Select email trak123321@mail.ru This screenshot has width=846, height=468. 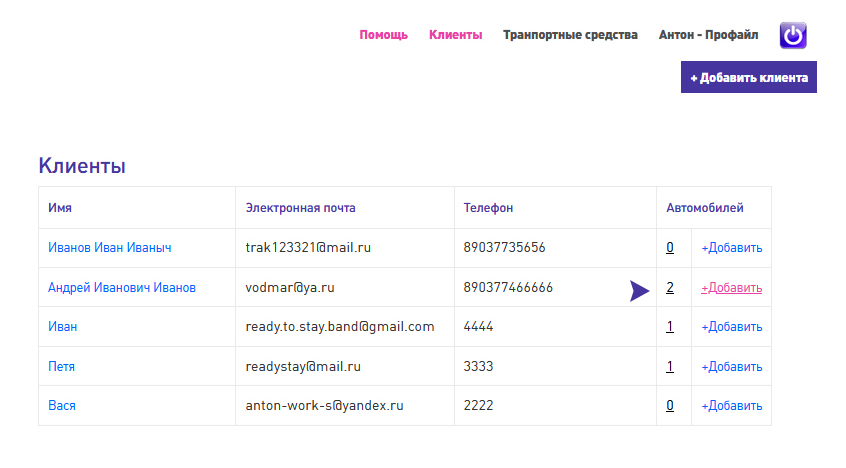[x=308, y=248]
